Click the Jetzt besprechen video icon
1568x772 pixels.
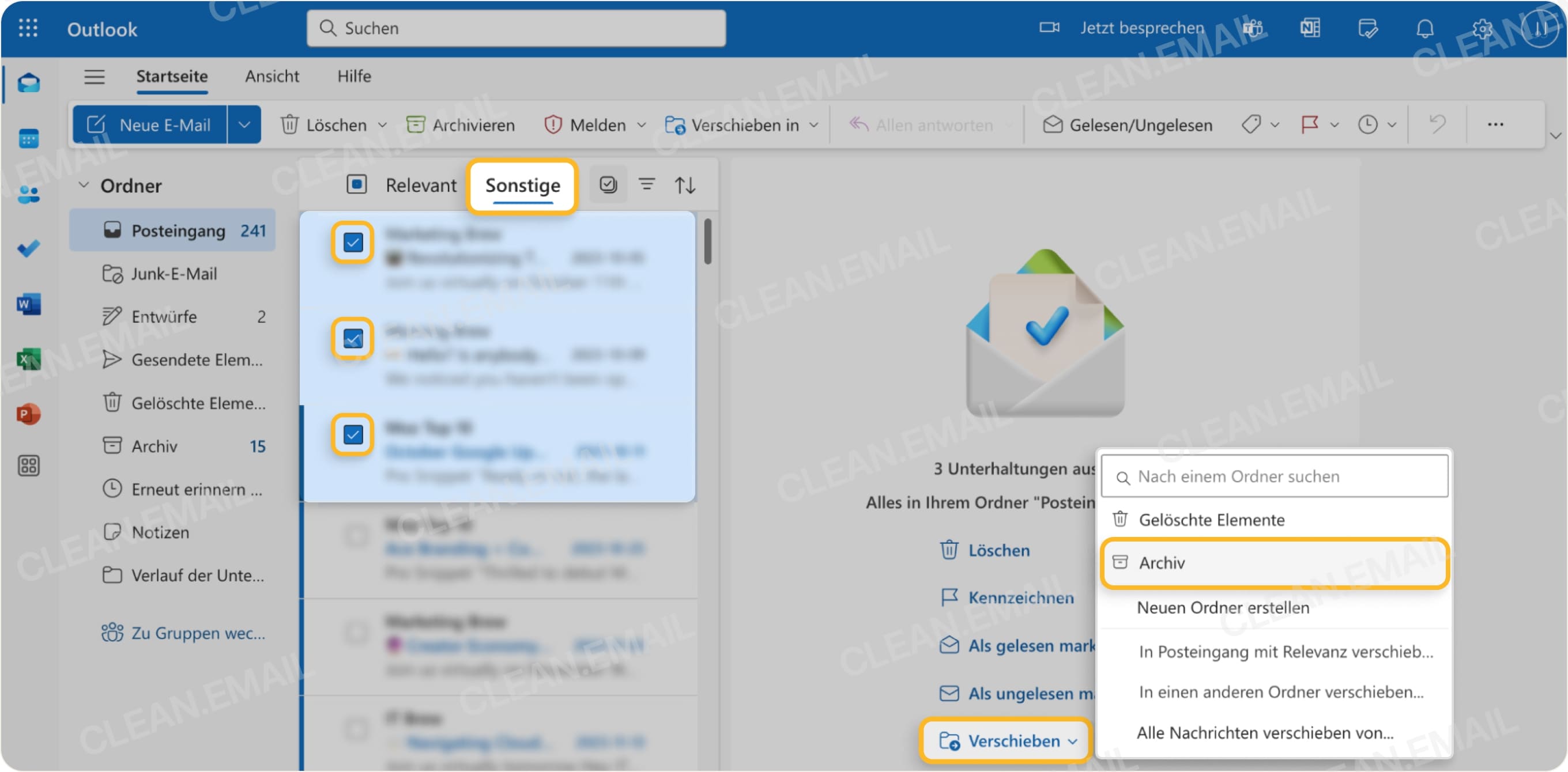(x=1049, y=28)
